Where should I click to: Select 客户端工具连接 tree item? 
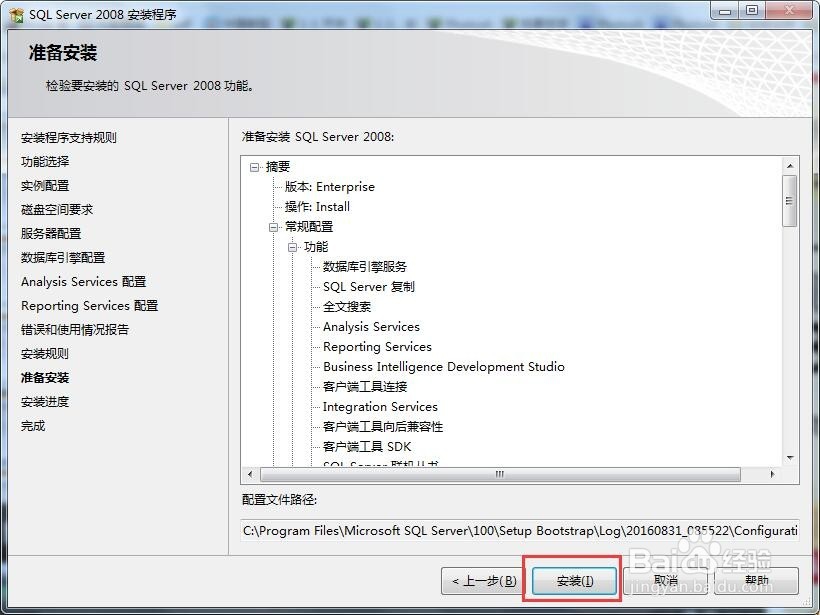[x=365, y=387]
